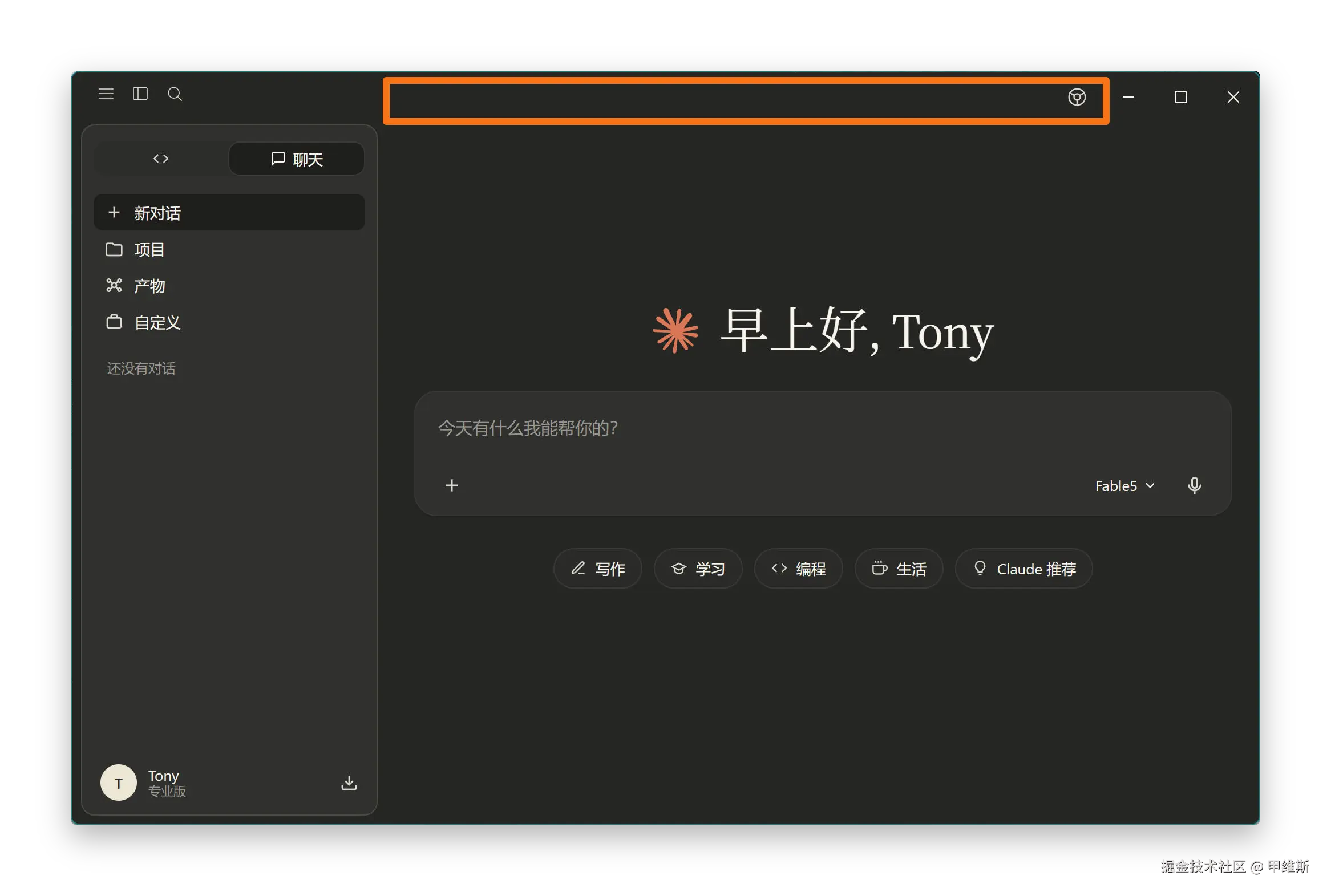Click the plus attachment icon in composer

[451, 486]
